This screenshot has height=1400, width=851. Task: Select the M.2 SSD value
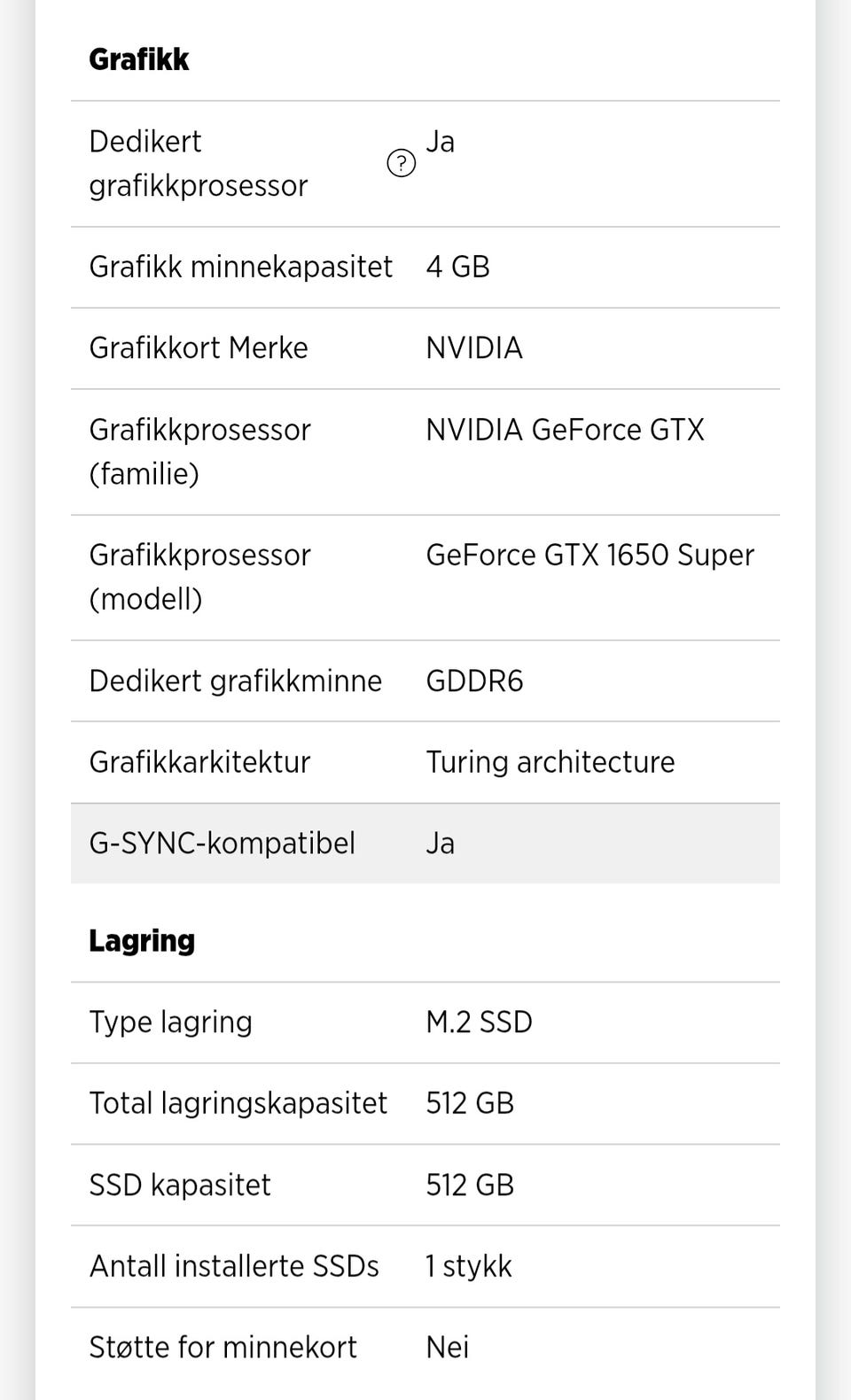tap(479, 1022)
